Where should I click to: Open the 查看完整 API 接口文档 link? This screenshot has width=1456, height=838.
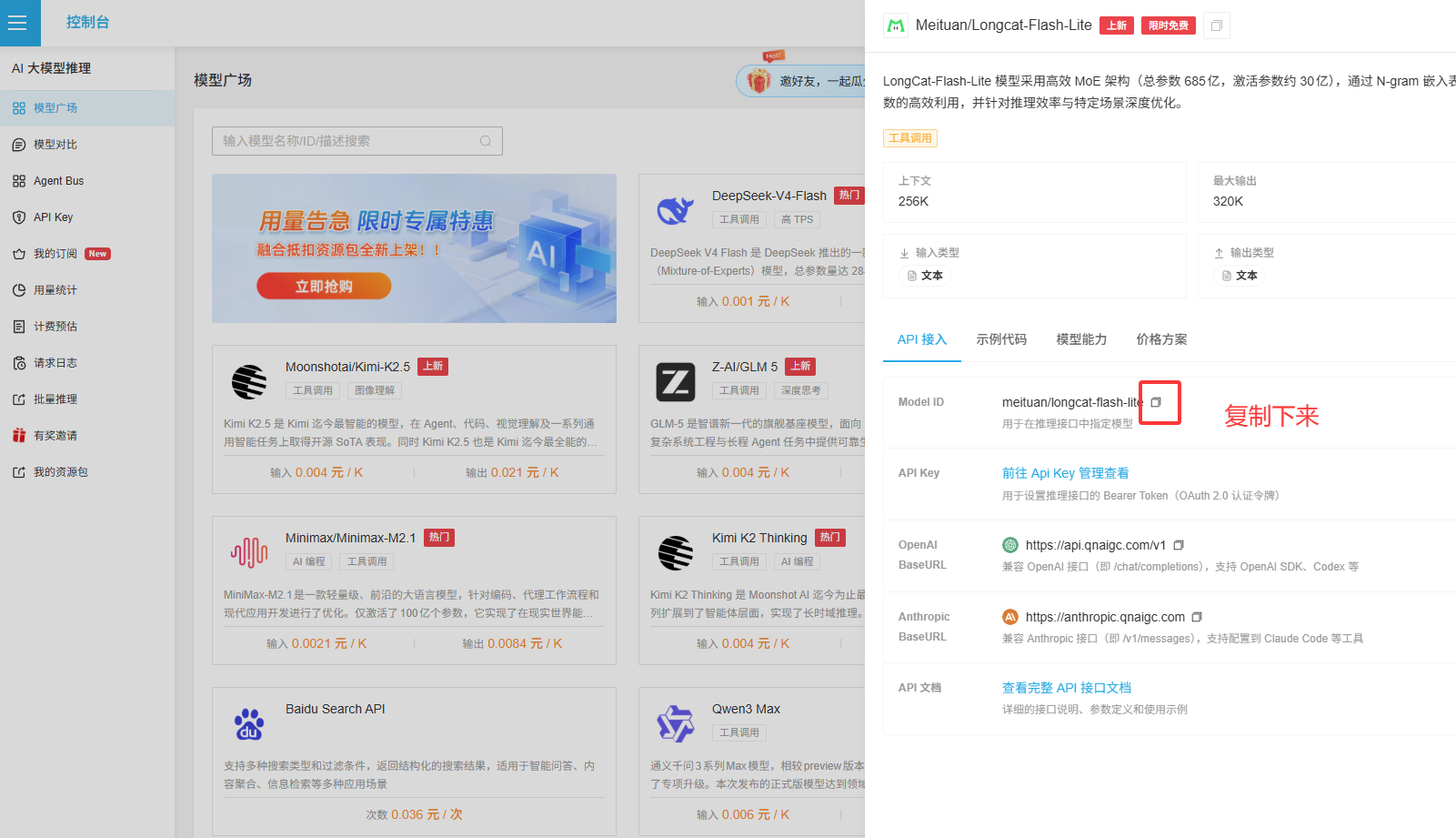click(1067, 688)
